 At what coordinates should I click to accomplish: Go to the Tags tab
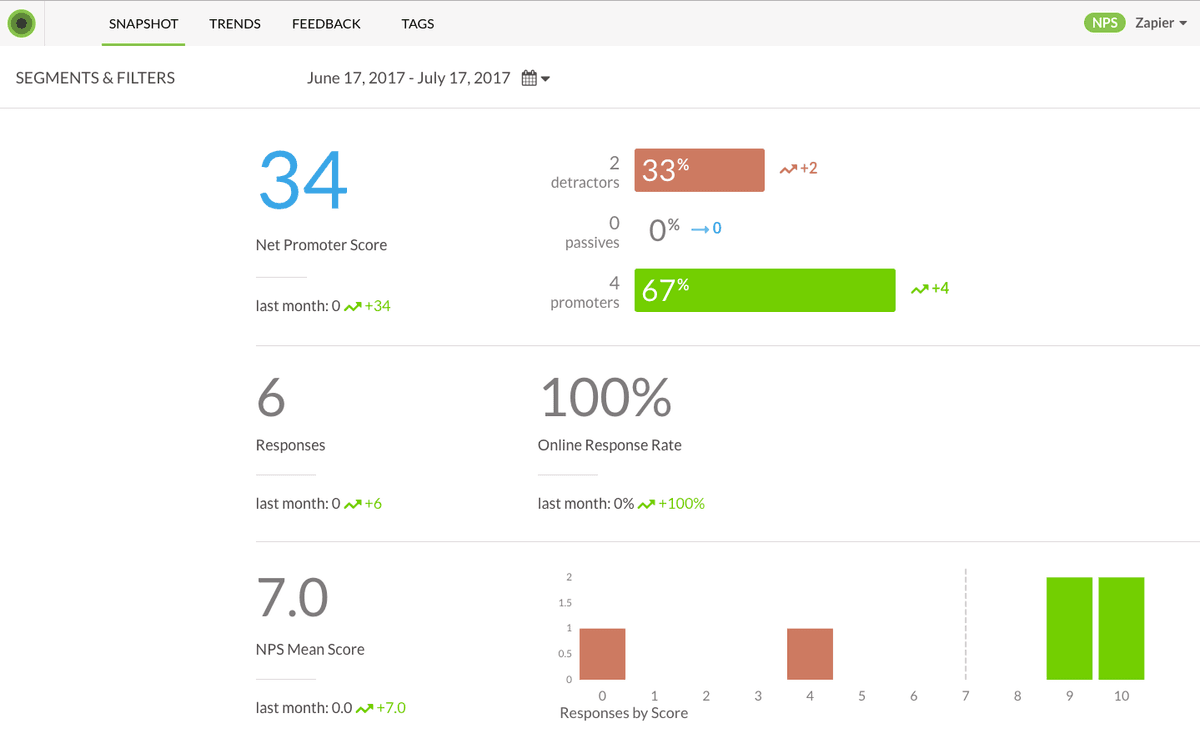tap(418, 23)
